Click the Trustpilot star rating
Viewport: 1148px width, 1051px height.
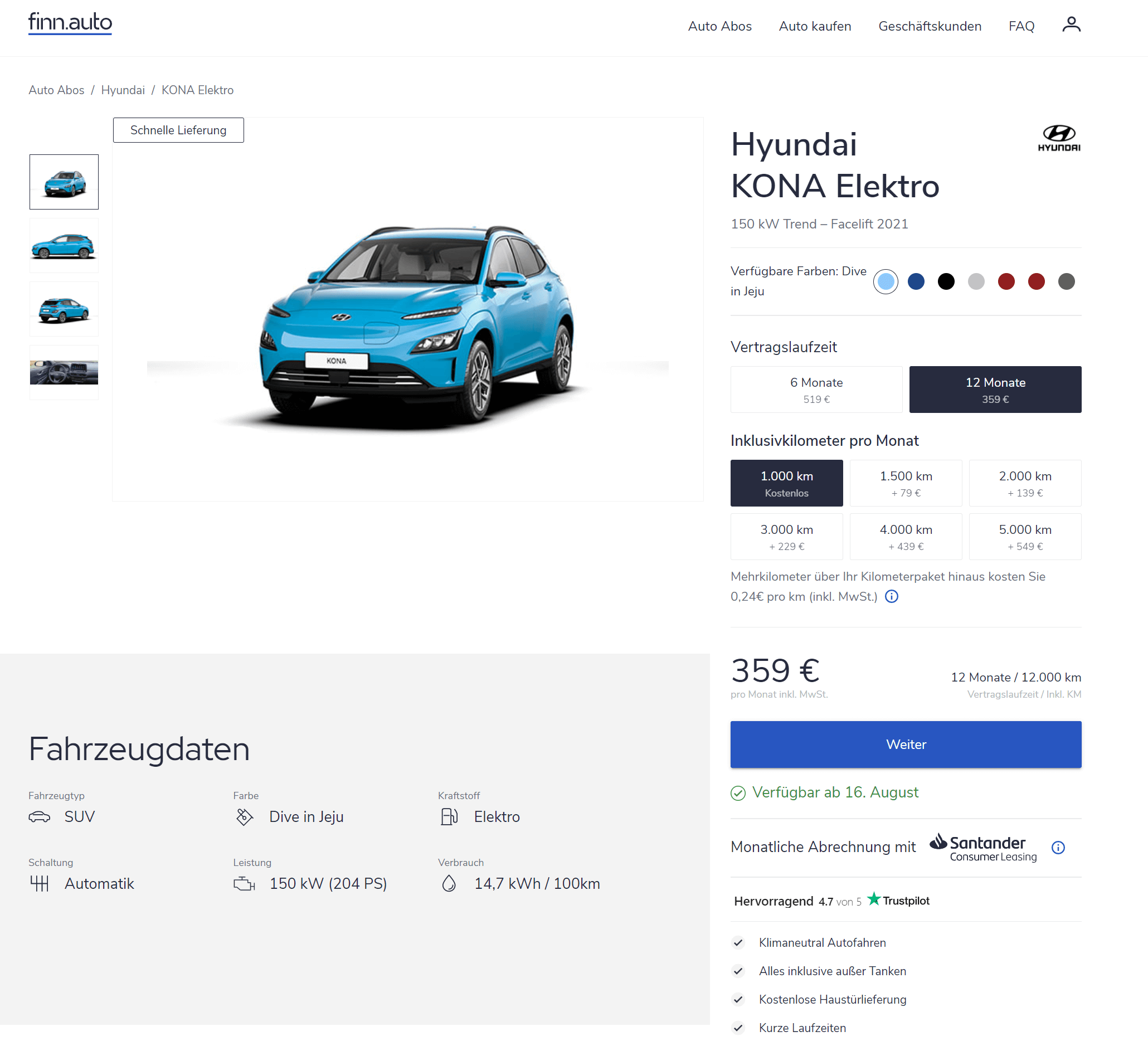coord(898,901)
